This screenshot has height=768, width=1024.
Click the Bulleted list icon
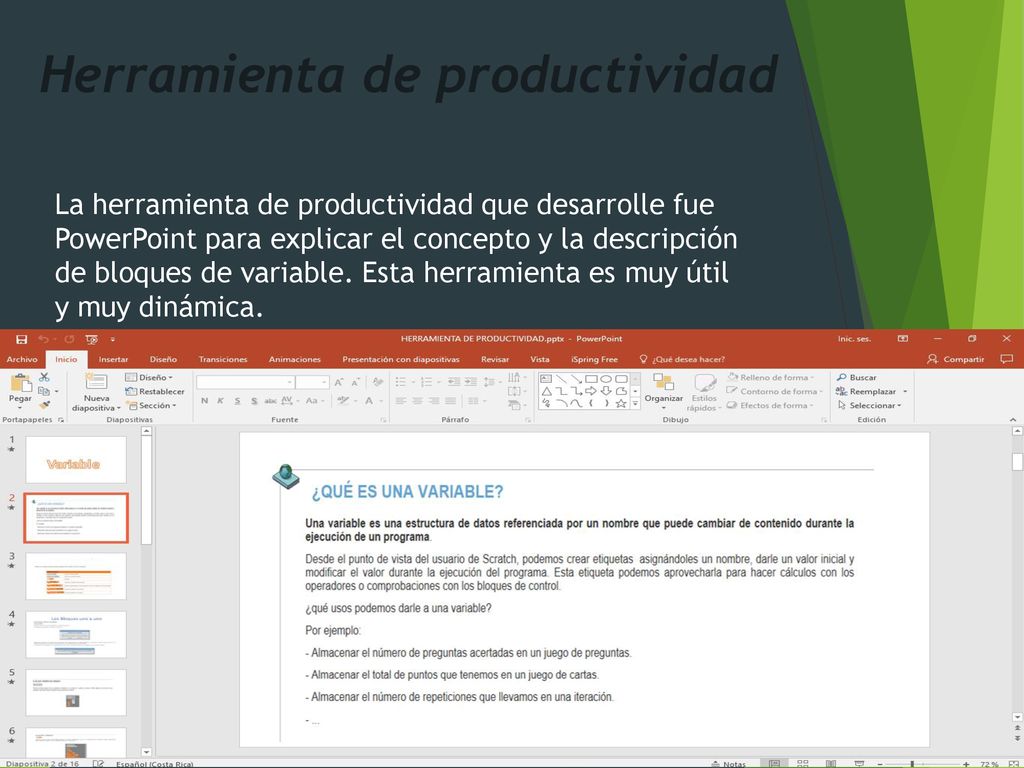click(x=400, y=381)
